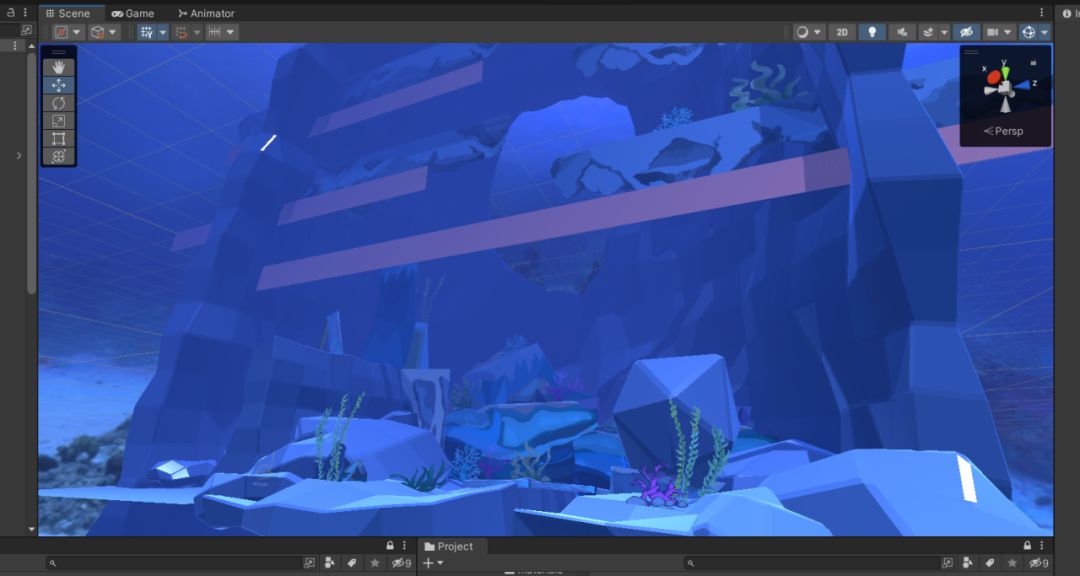
Task: Toggle gizmos visibility in Scene view
Action: [x=1028, y=32]
